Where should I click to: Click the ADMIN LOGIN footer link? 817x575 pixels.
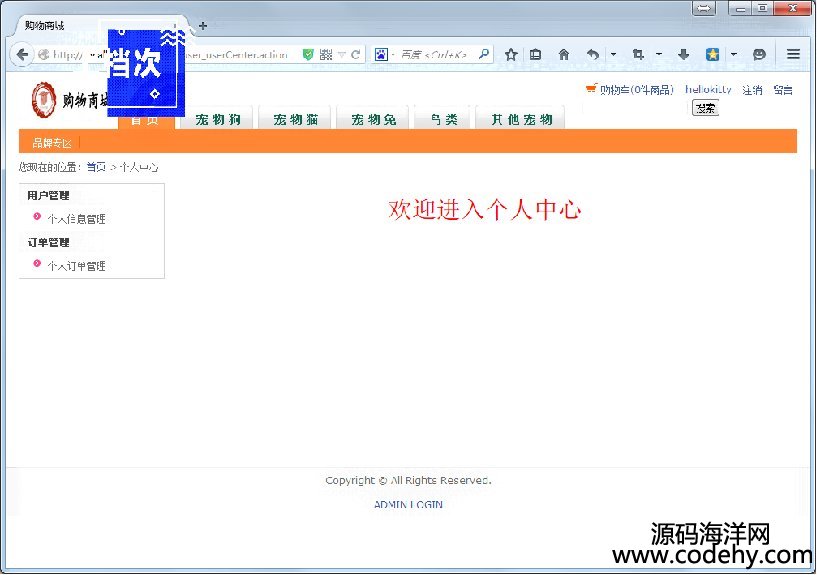click(408, 505)
